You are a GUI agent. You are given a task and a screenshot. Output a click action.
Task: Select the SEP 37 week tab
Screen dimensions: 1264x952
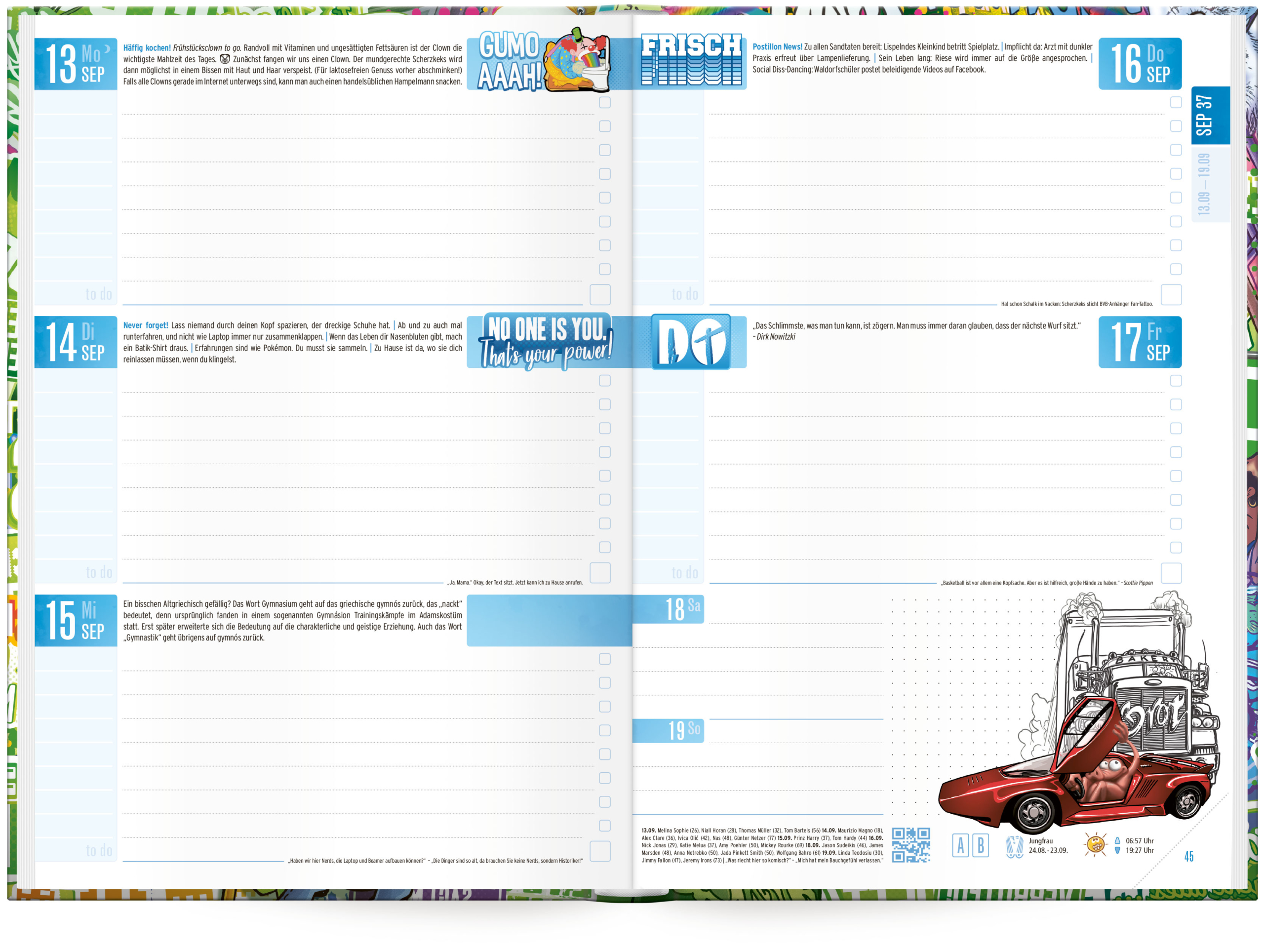point(1210,115)
